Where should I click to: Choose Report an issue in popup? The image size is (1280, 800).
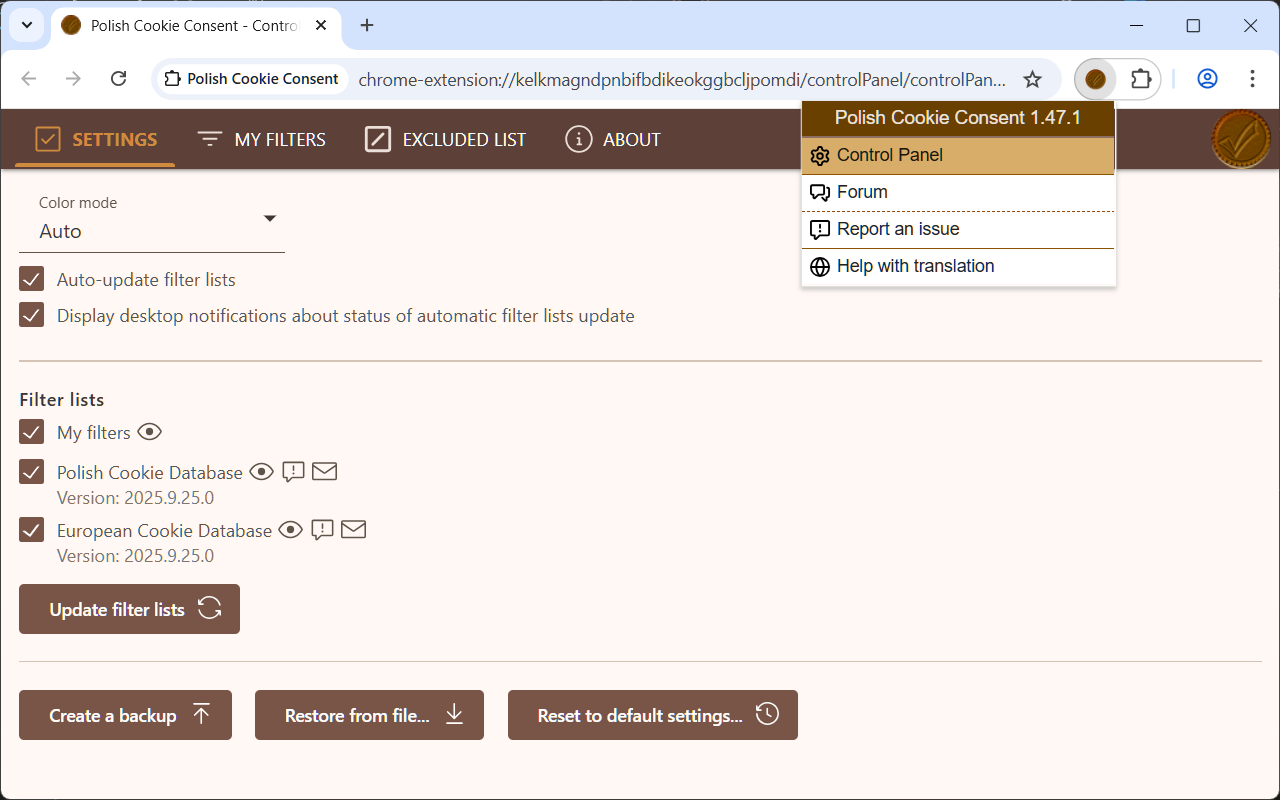tap(958, 229)
